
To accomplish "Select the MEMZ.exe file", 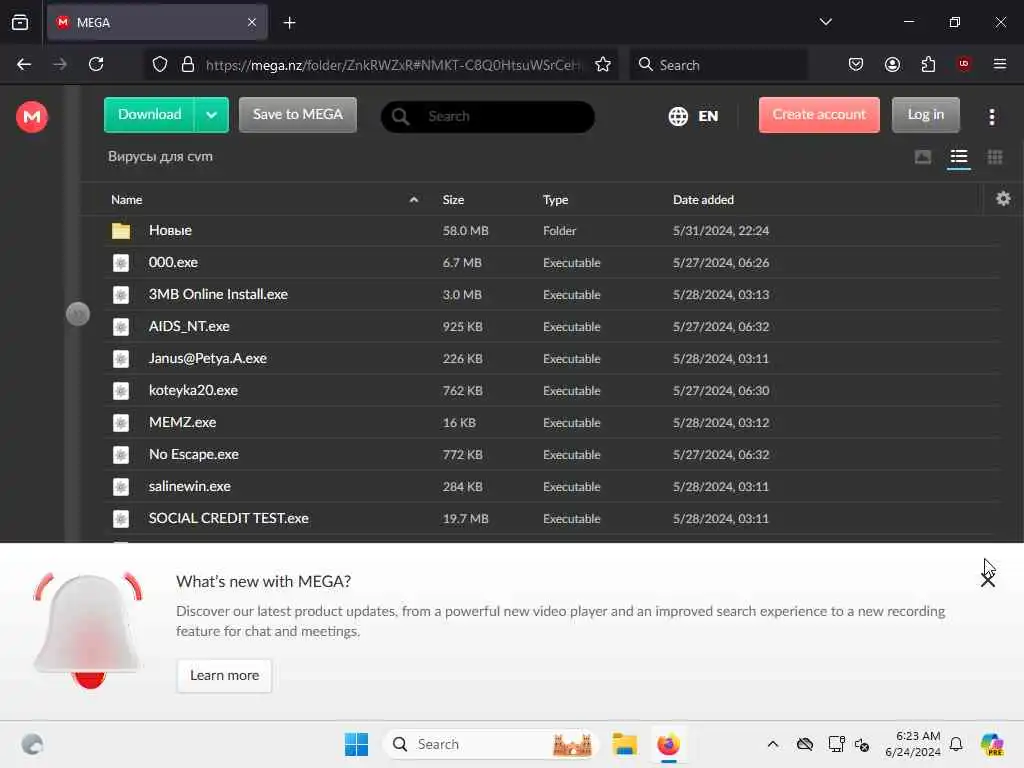I will pyautogui.click(x=552, y=423).
